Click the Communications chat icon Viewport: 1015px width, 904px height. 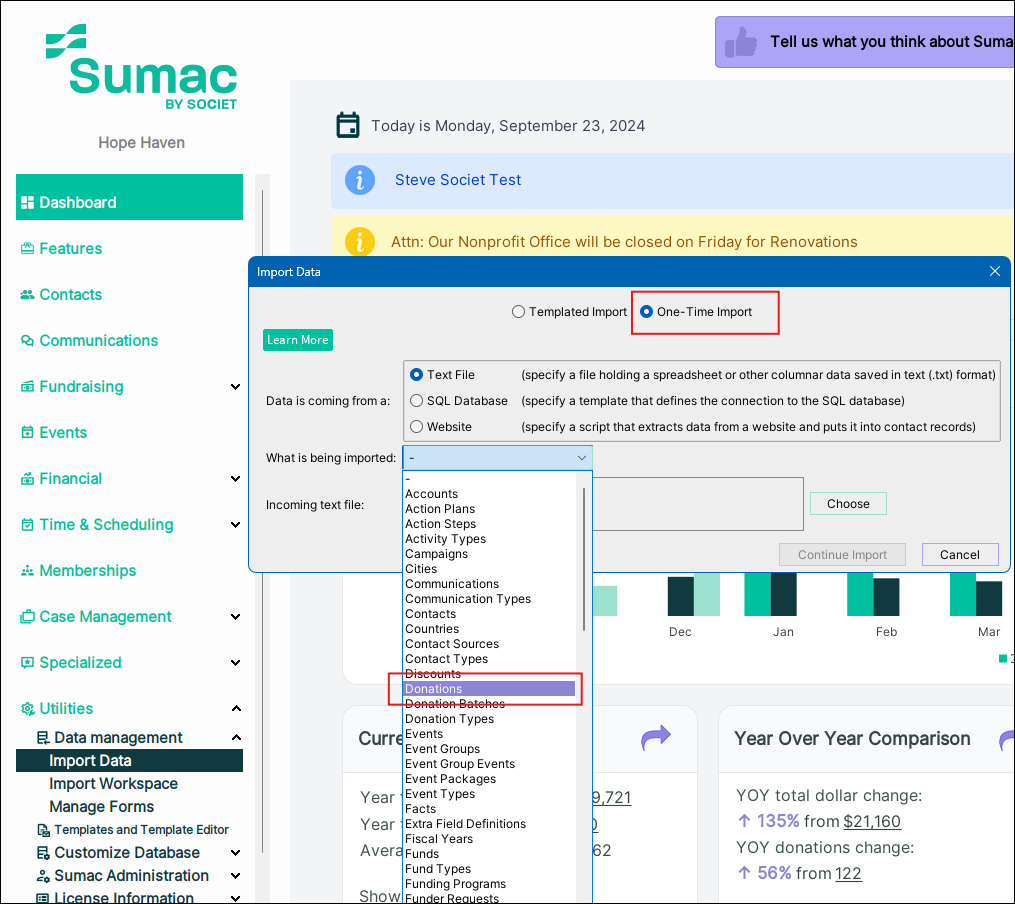[27, 340]
